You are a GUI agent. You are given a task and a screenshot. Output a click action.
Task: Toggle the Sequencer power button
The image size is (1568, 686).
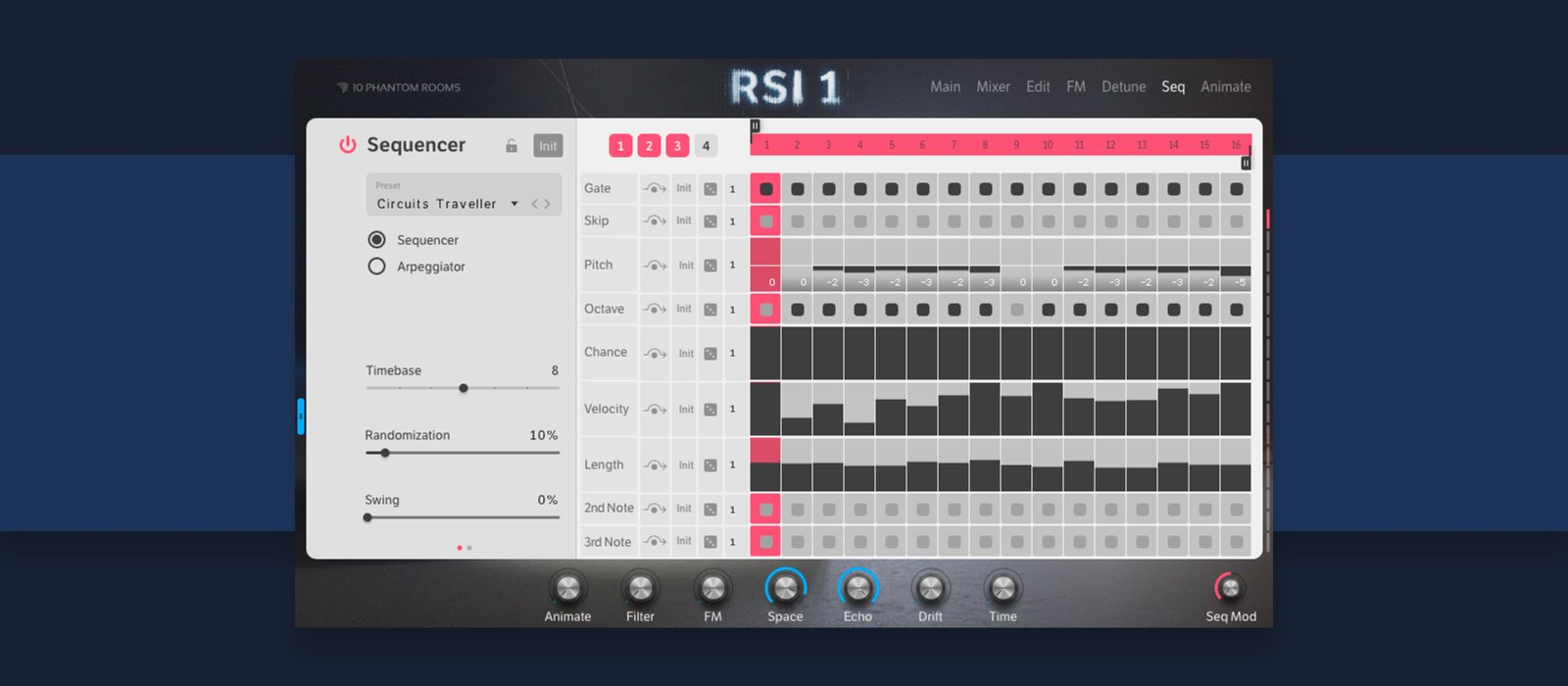coord(347,145)
